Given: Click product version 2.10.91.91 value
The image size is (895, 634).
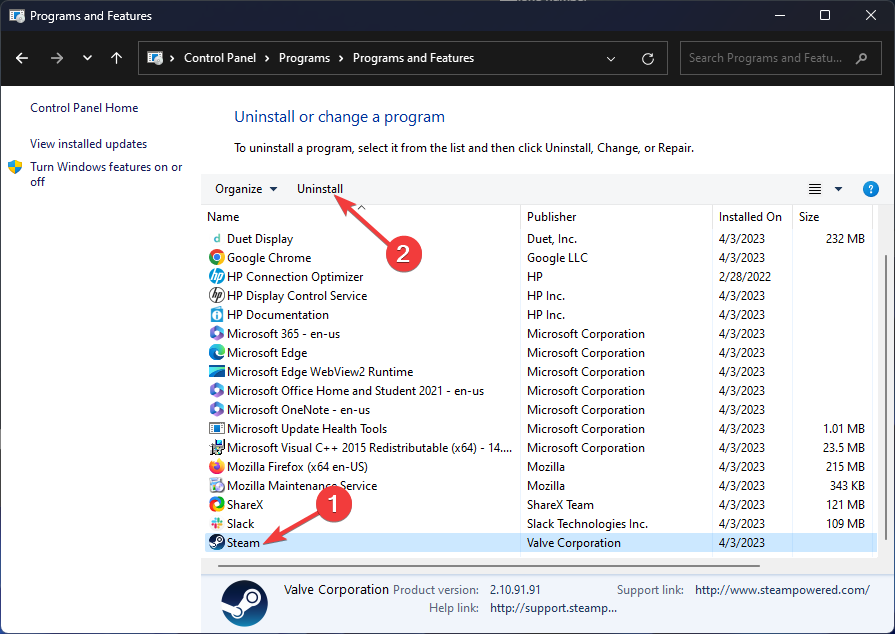Looking at the screenshot, I should coord(515,590).
